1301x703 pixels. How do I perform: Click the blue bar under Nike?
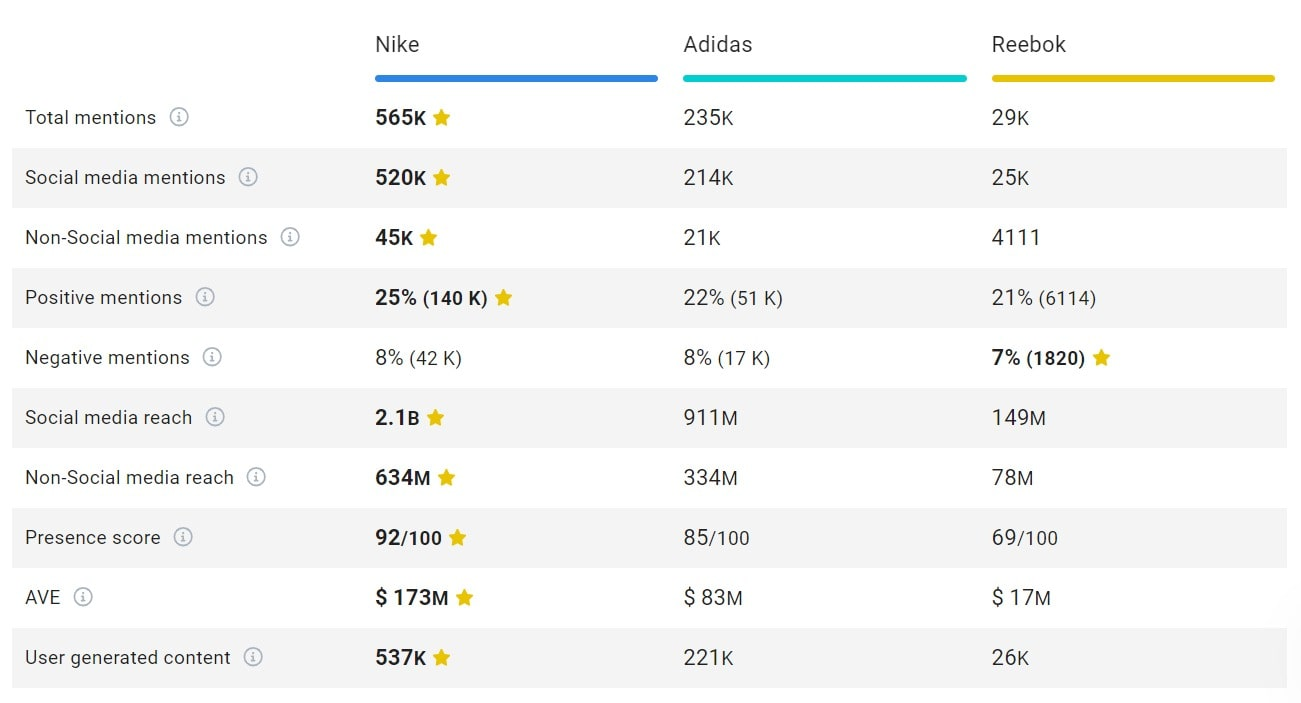pos(516,78)
